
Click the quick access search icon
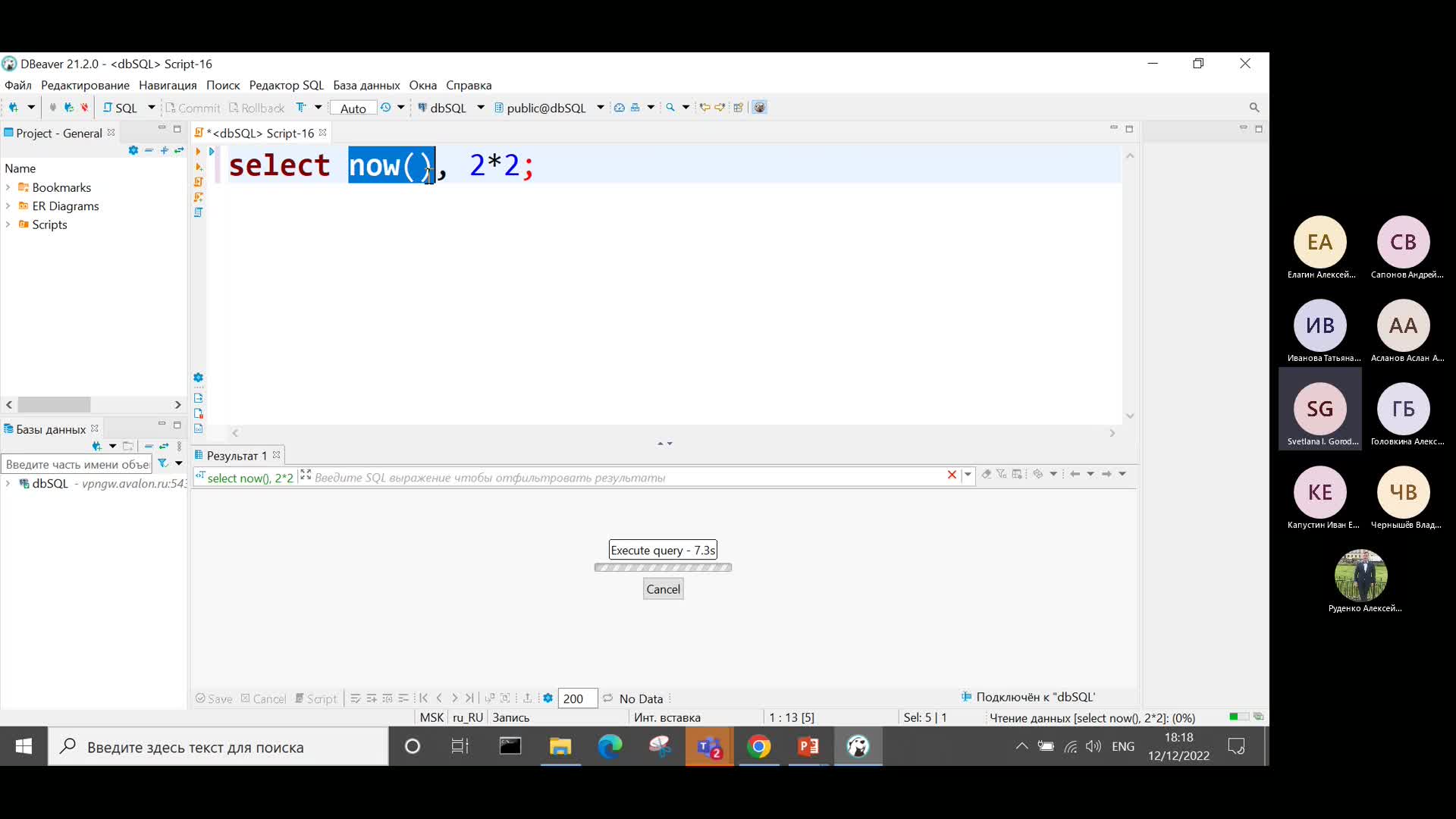coord(1254,108)
